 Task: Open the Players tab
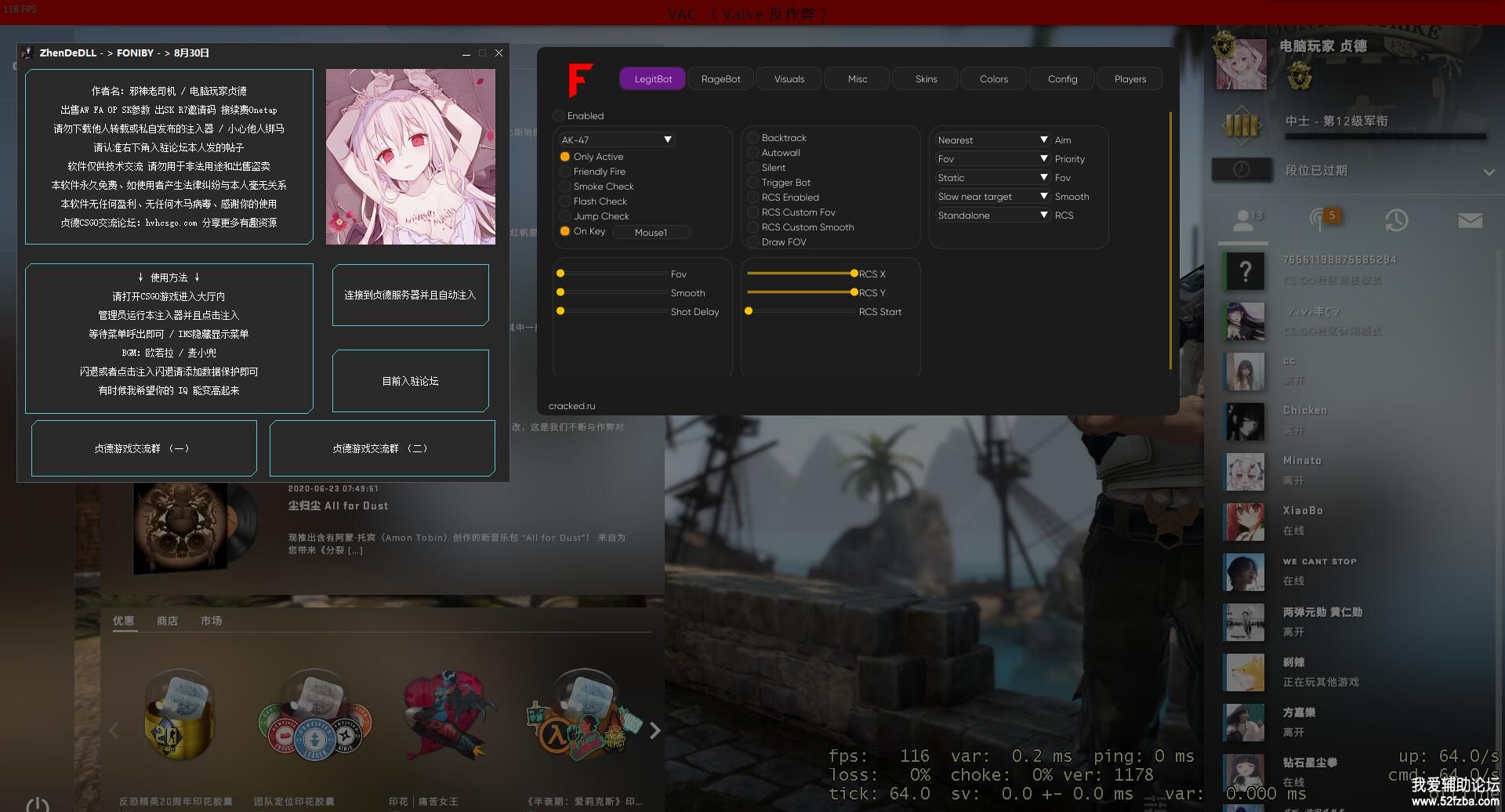[x=1130, y=78]
